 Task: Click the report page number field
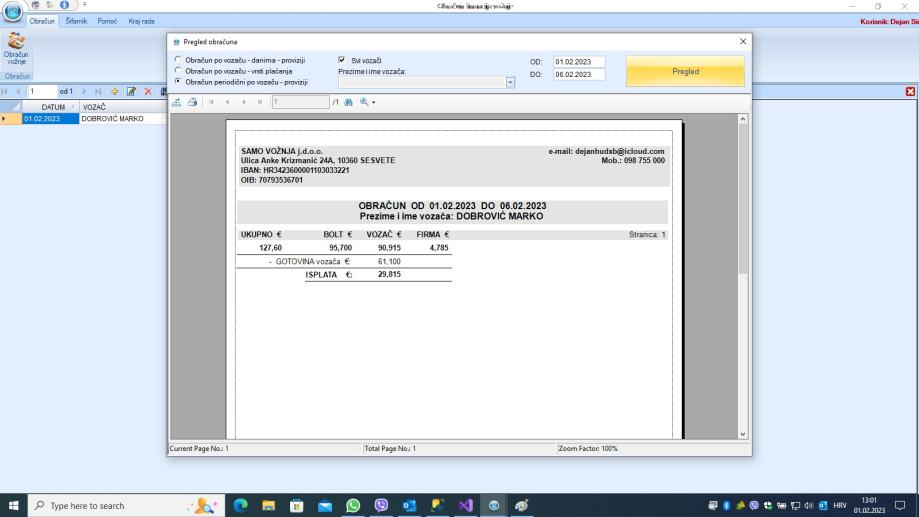pyautogui.click(x=300, y=102)
